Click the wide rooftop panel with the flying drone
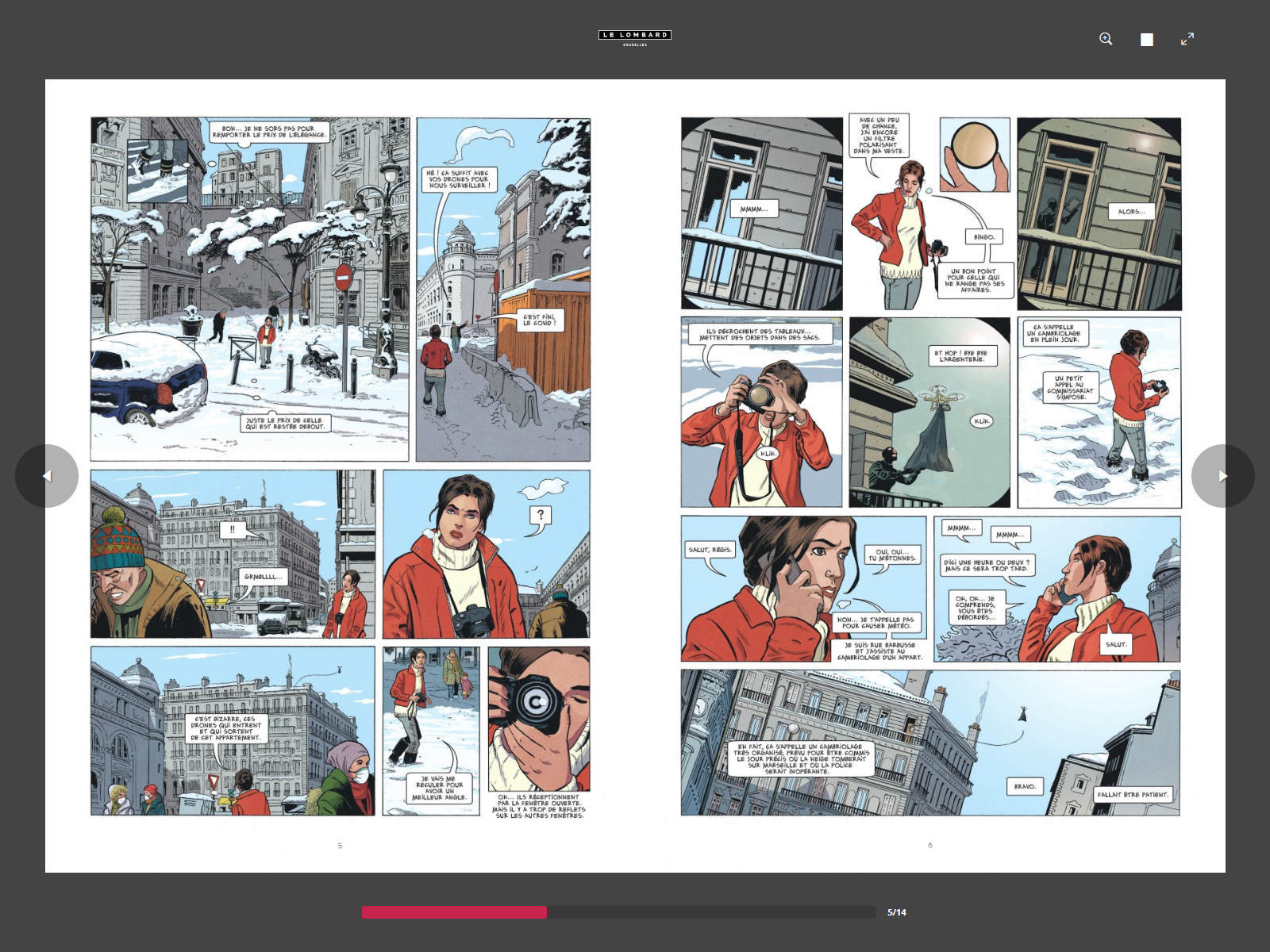The width and height of the screenshot is (1270, 952). (930, 743)
